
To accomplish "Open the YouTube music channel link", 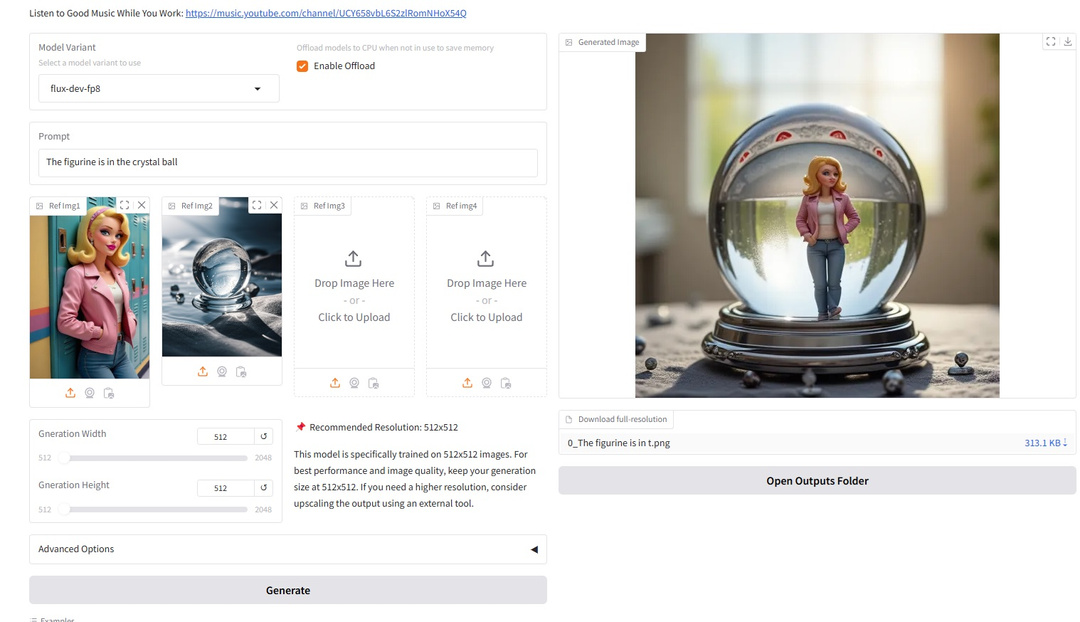I will (x=326, y=13).
